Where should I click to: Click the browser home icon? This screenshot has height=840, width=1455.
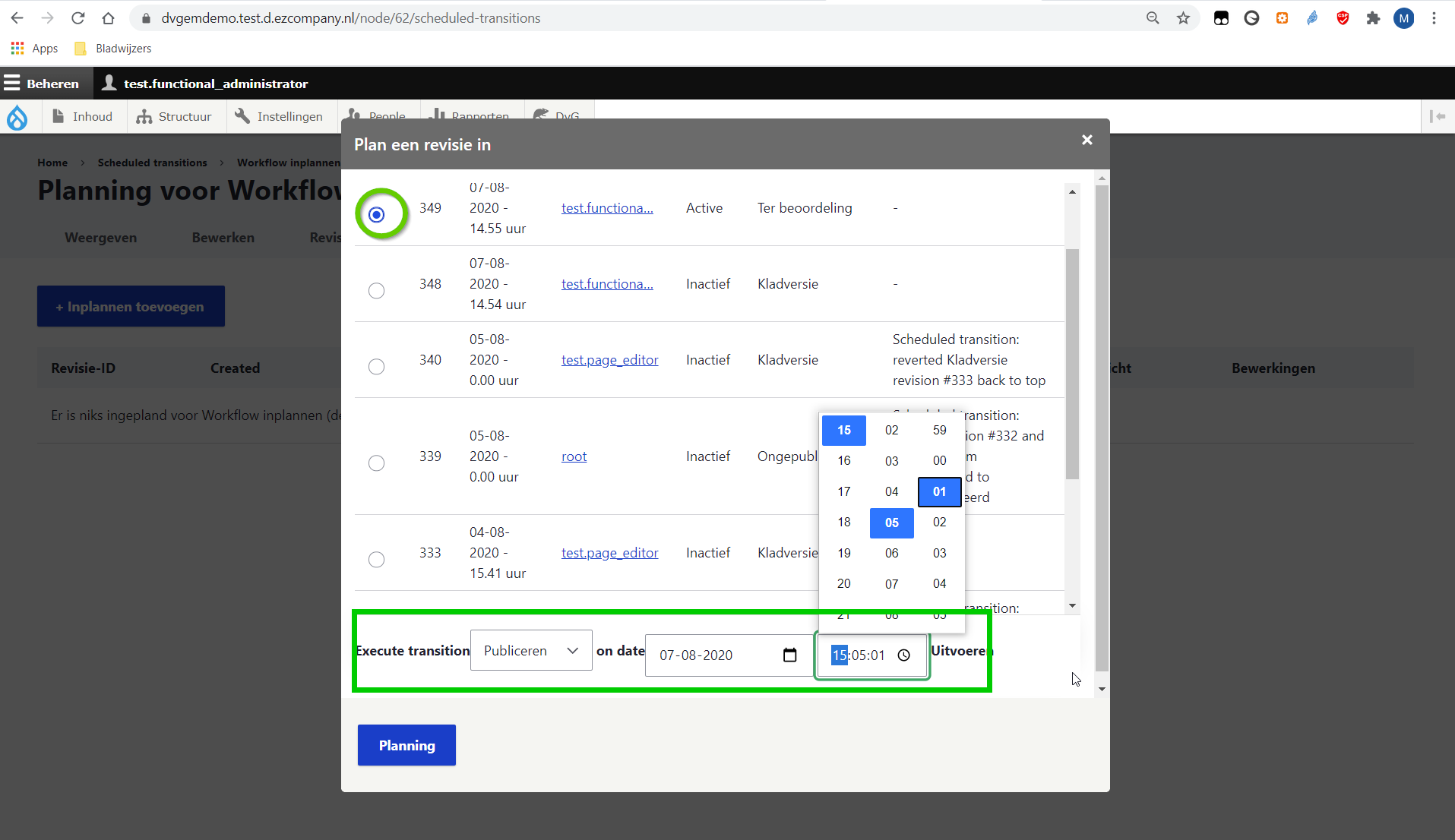pos(108,18)
